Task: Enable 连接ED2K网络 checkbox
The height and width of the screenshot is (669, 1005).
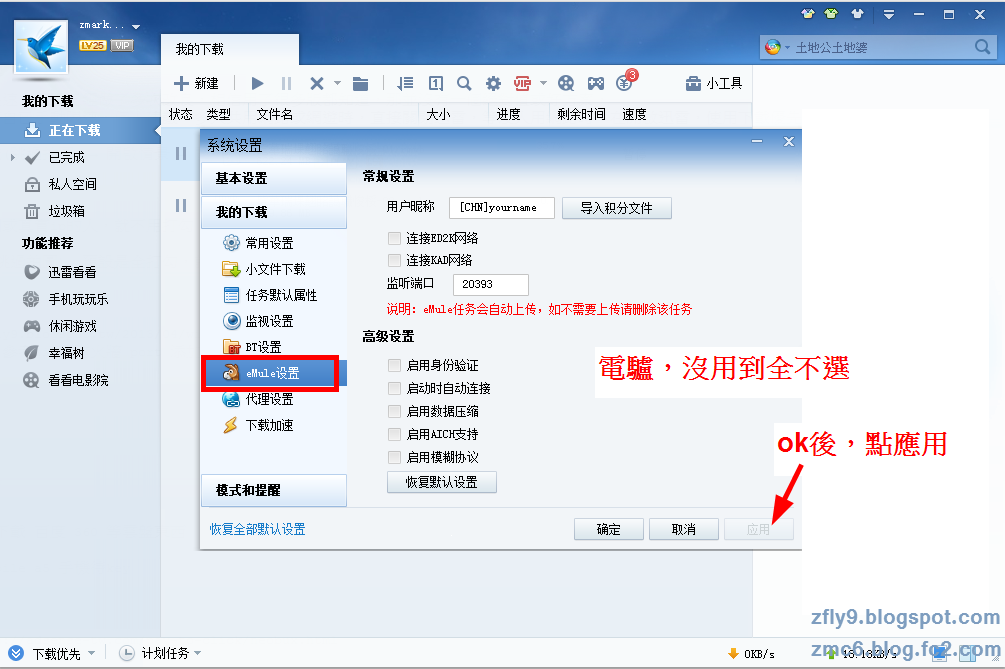Action: [x=394, y=238]
